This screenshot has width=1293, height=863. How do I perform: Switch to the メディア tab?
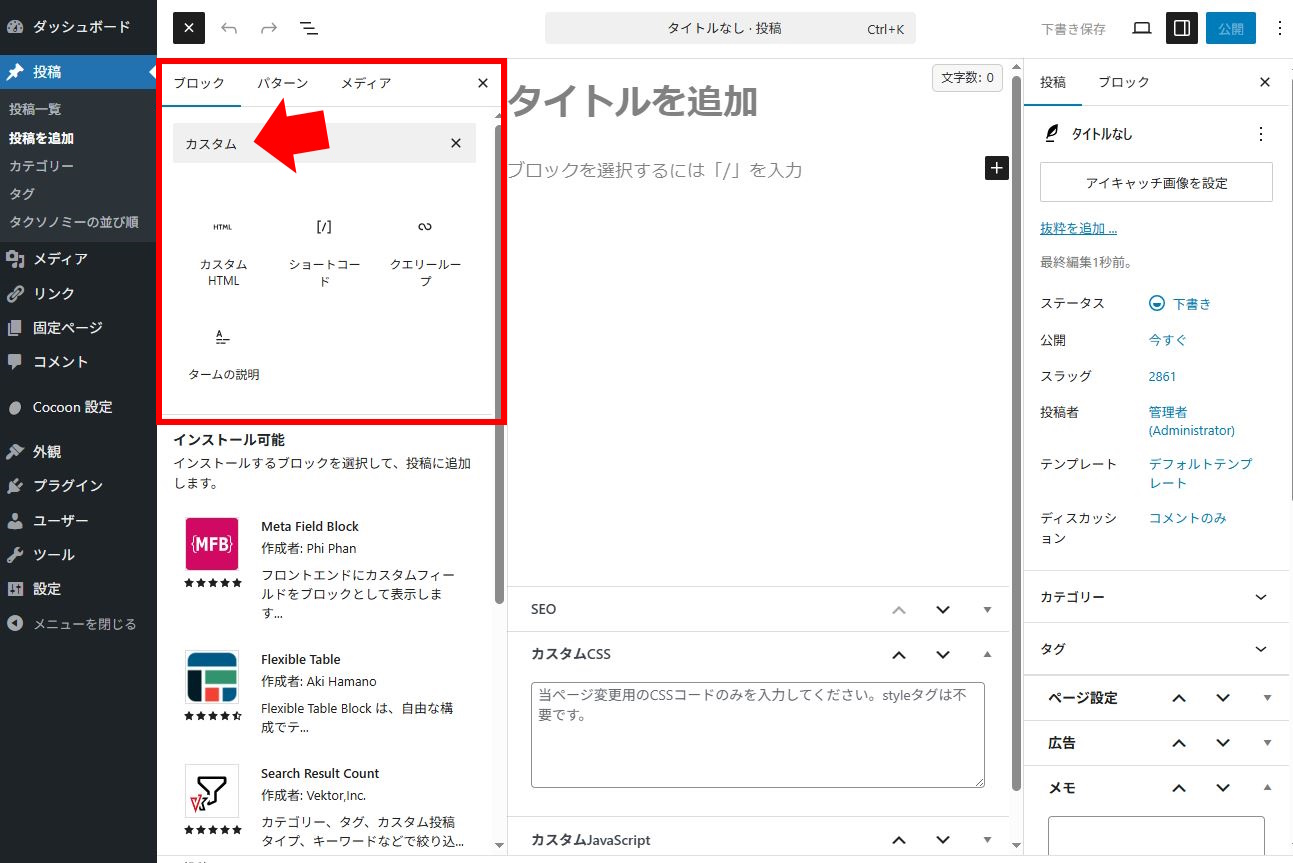366,83
